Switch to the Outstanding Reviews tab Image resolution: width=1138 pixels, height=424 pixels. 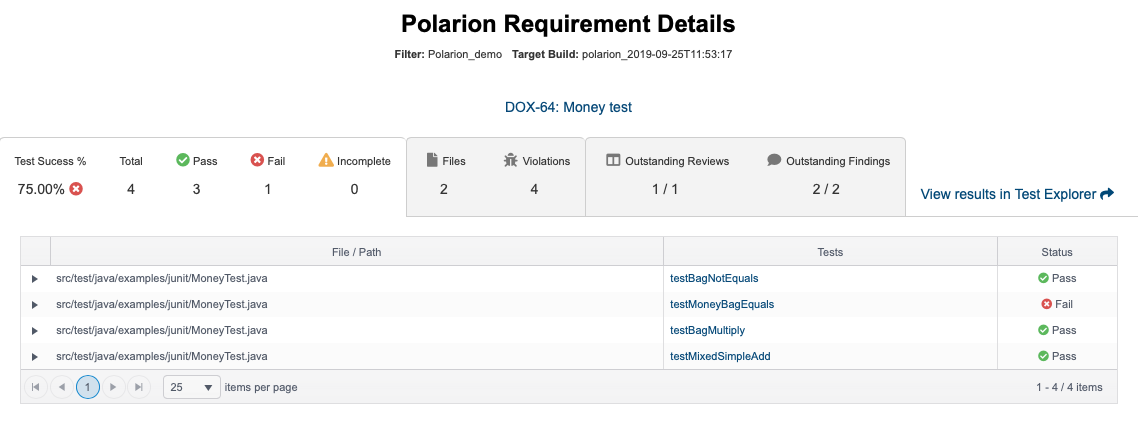[x=745, y=176]
